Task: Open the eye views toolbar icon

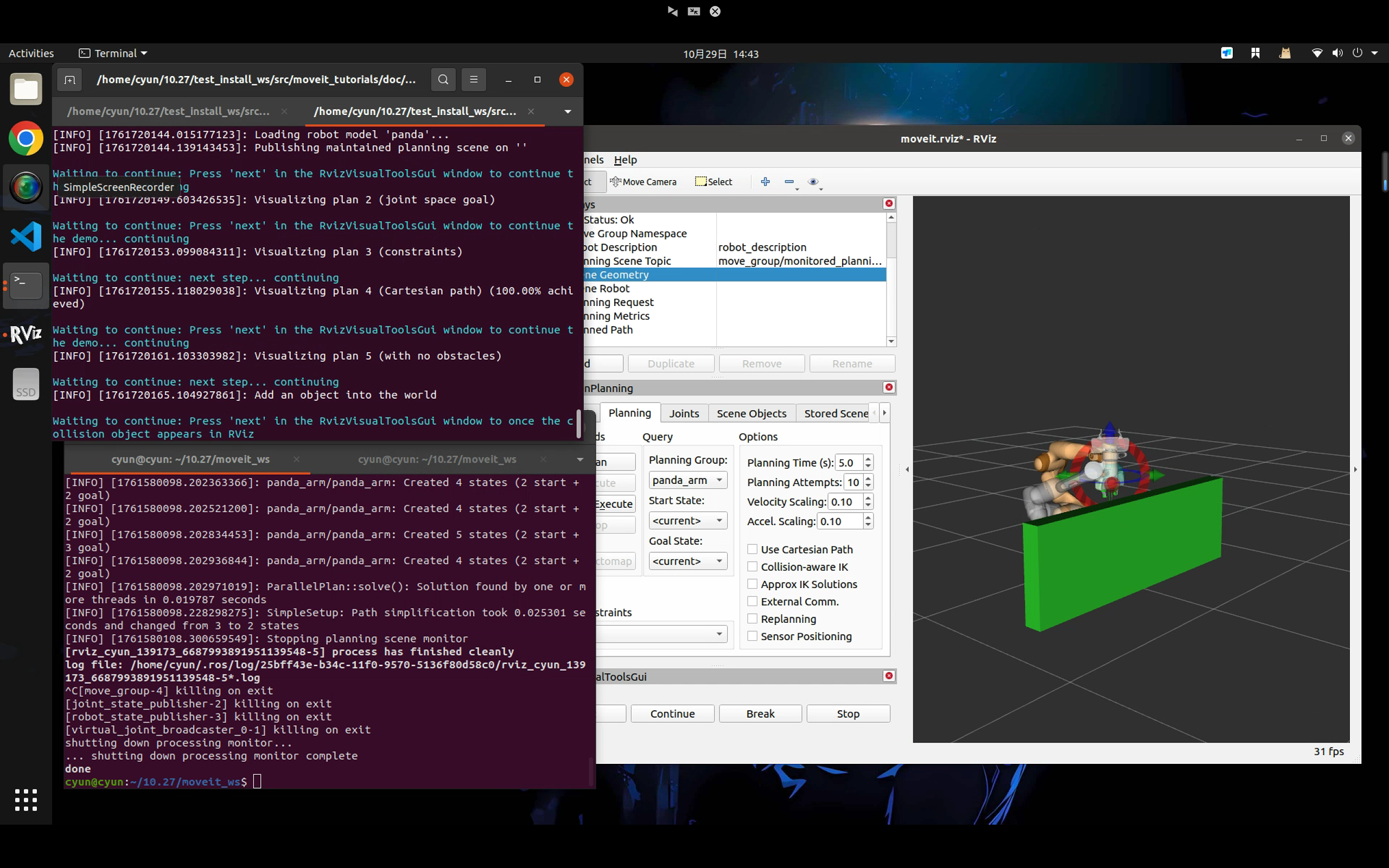Action: 813,182
